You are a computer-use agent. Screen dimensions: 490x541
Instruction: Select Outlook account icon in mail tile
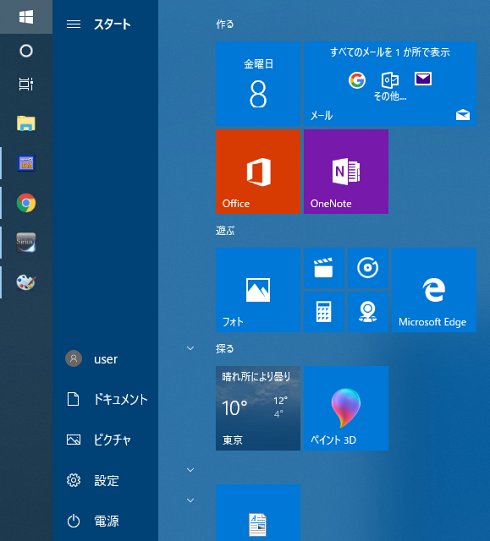click(x=390, y=80)
